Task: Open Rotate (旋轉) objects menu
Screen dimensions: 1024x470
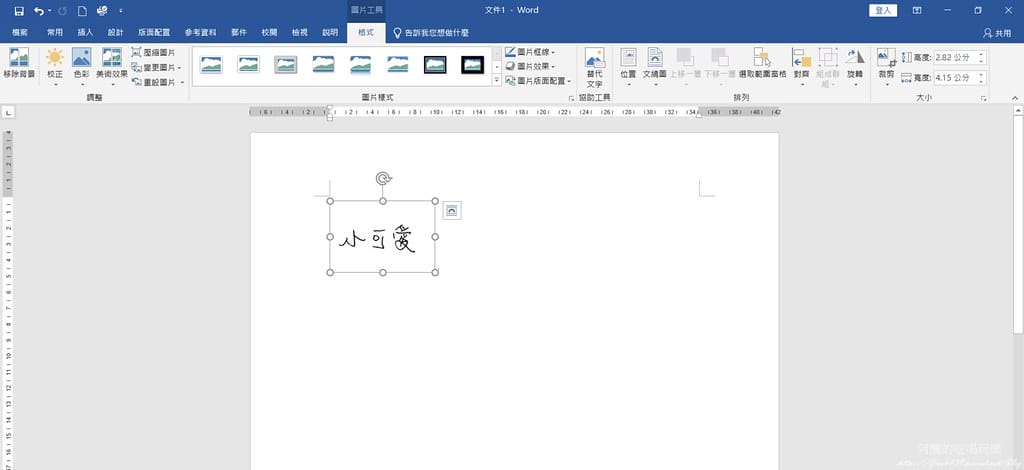Action: pyautogui.click(x=855, y=67)
